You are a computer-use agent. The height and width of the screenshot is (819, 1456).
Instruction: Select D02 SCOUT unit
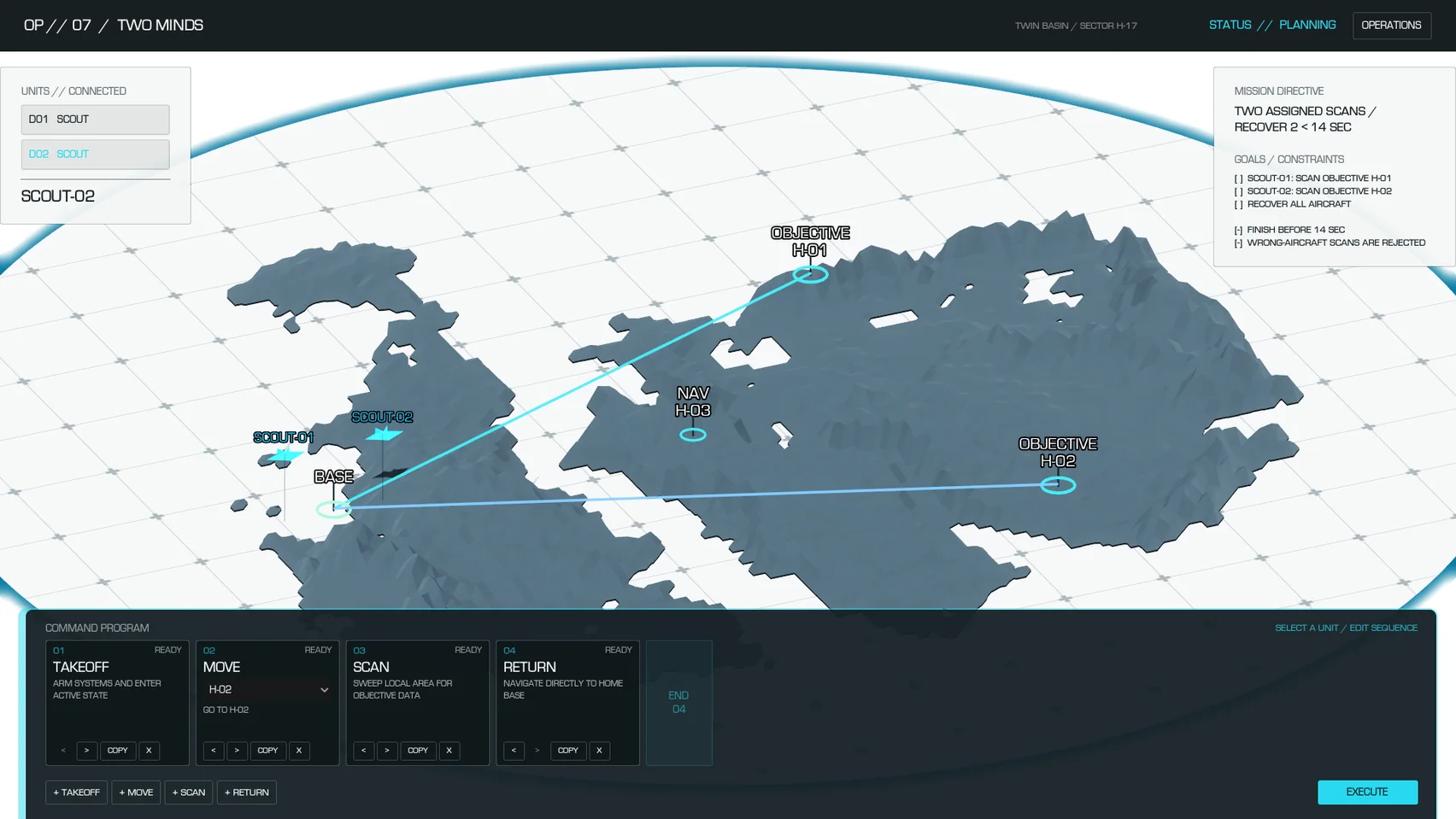95,155
